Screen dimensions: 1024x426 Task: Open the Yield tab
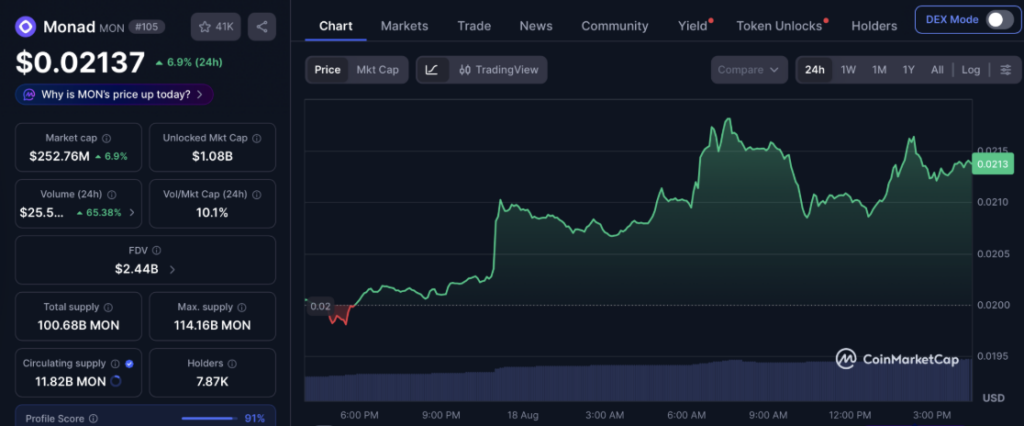pos(693,26)
